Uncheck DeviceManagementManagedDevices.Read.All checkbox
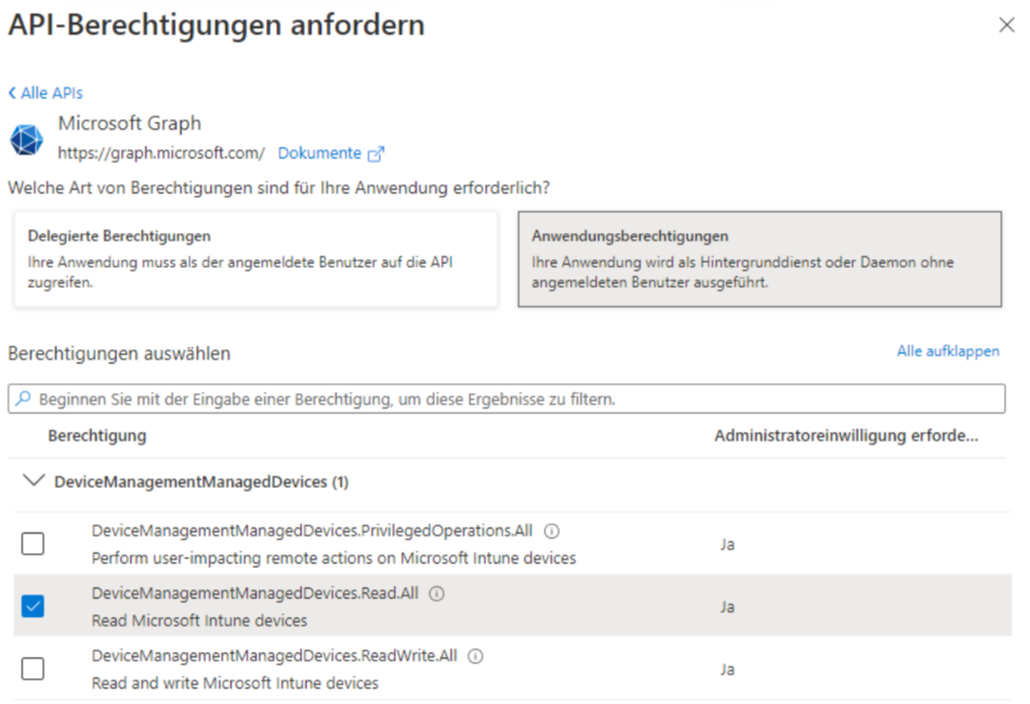The image size is (1030, 704). [x=33, y=606]
